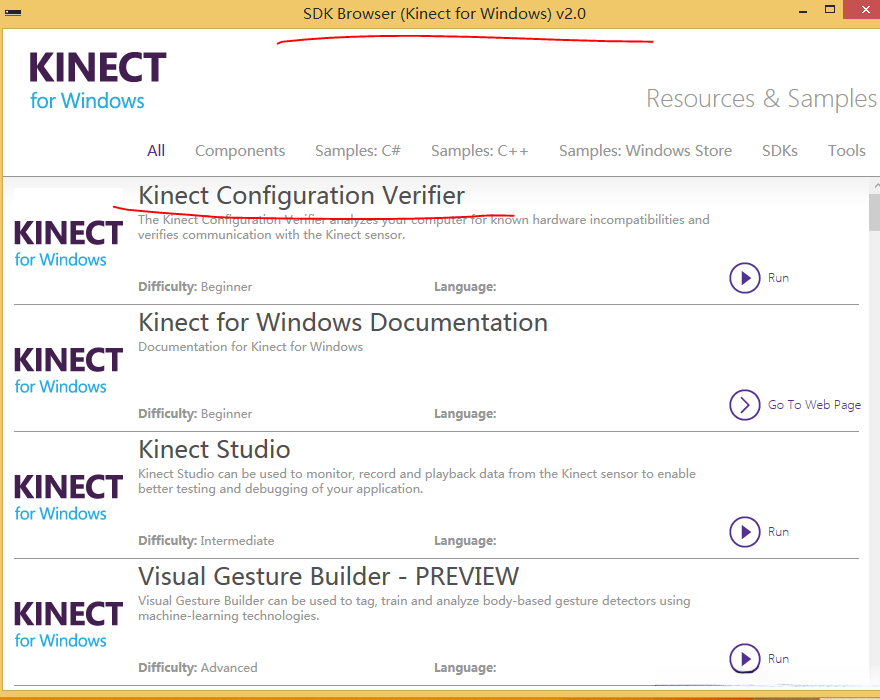Click the Resources & Samples heading
This screenshot has height=700, width=880.
pyautogui.click(x=761, y=99)
